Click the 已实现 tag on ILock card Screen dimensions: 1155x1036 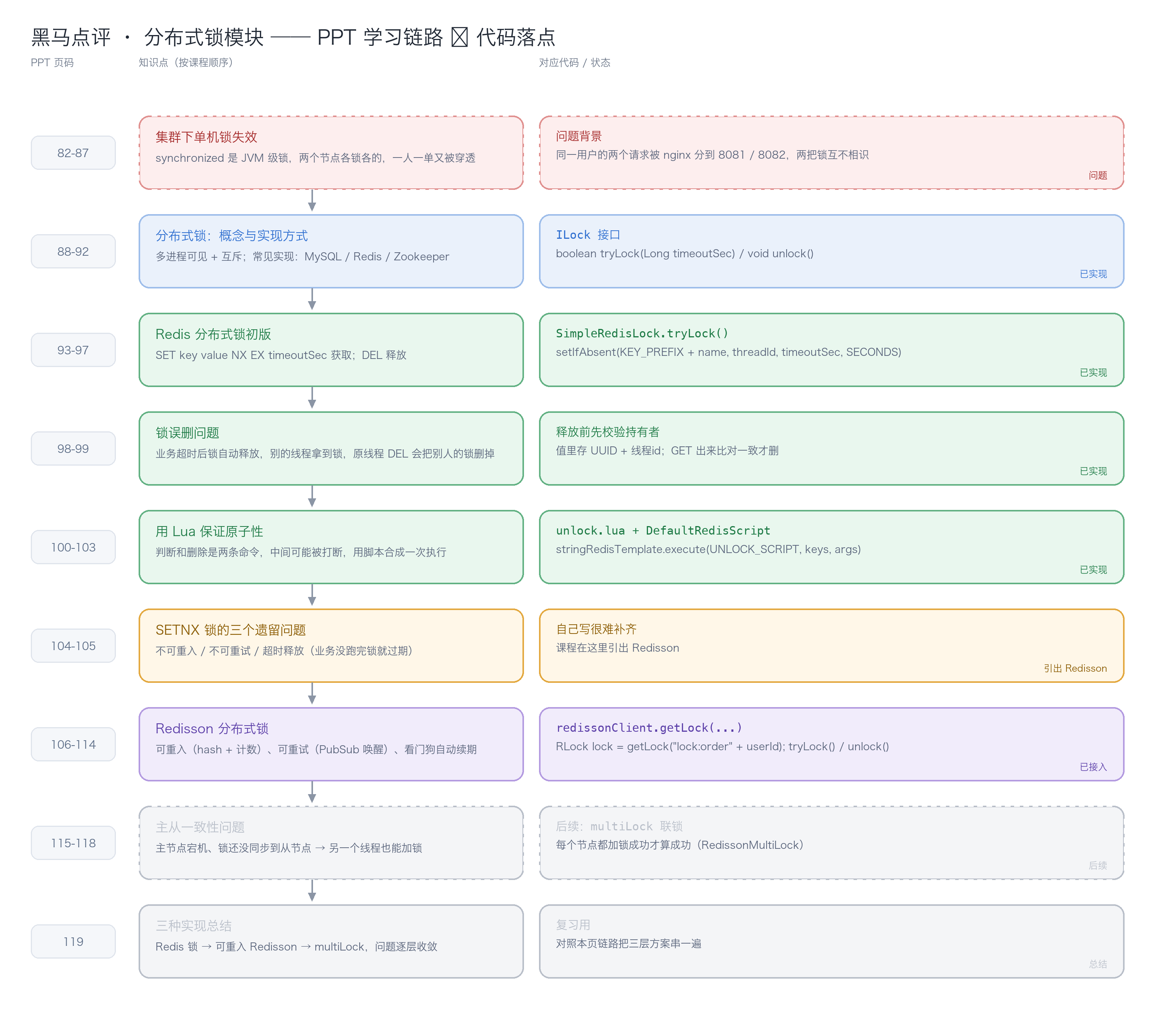tap(1093, 274)
